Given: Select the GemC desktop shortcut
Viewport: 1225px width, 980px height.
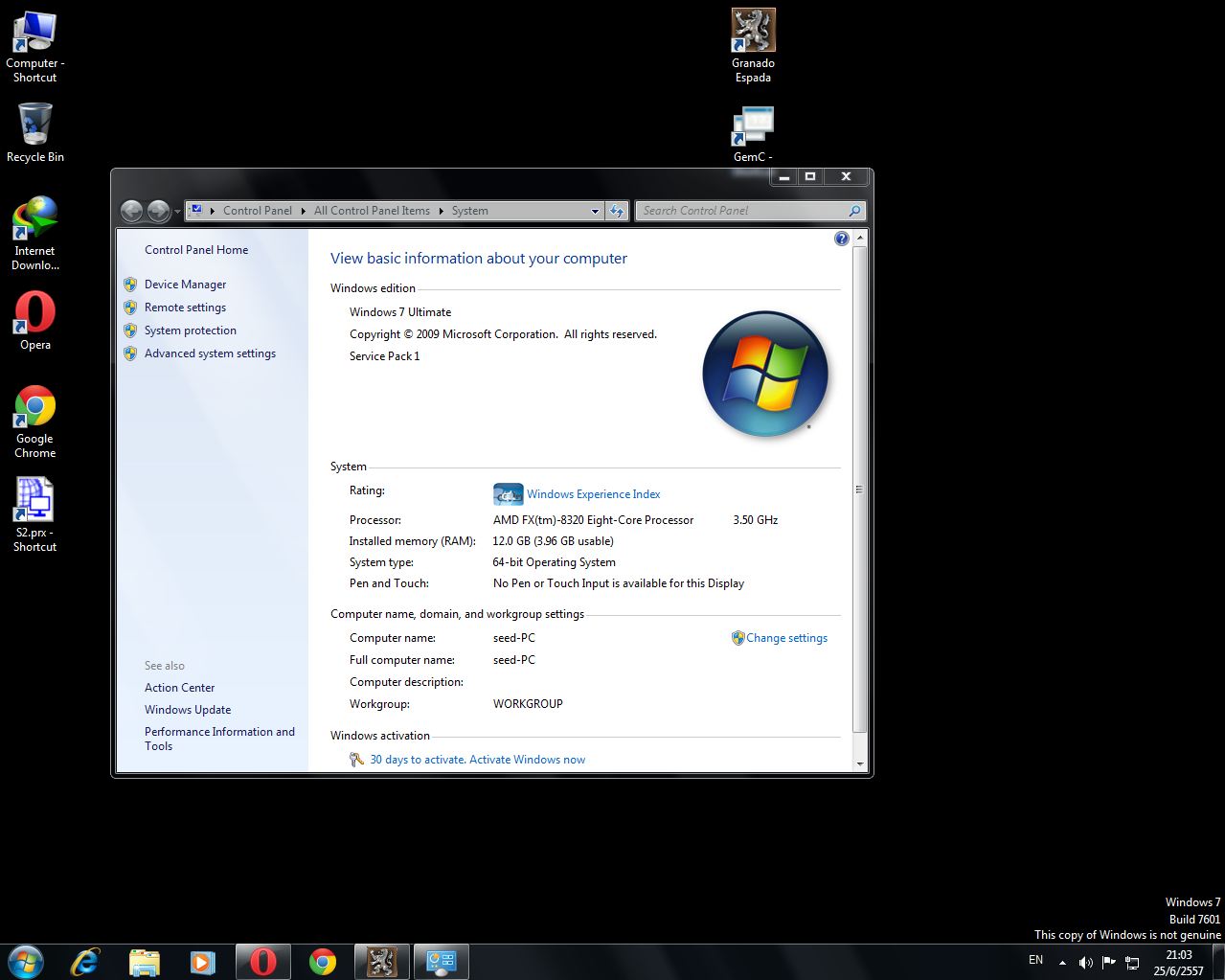Looking at the screenshot, I should (x=753, y=134).
